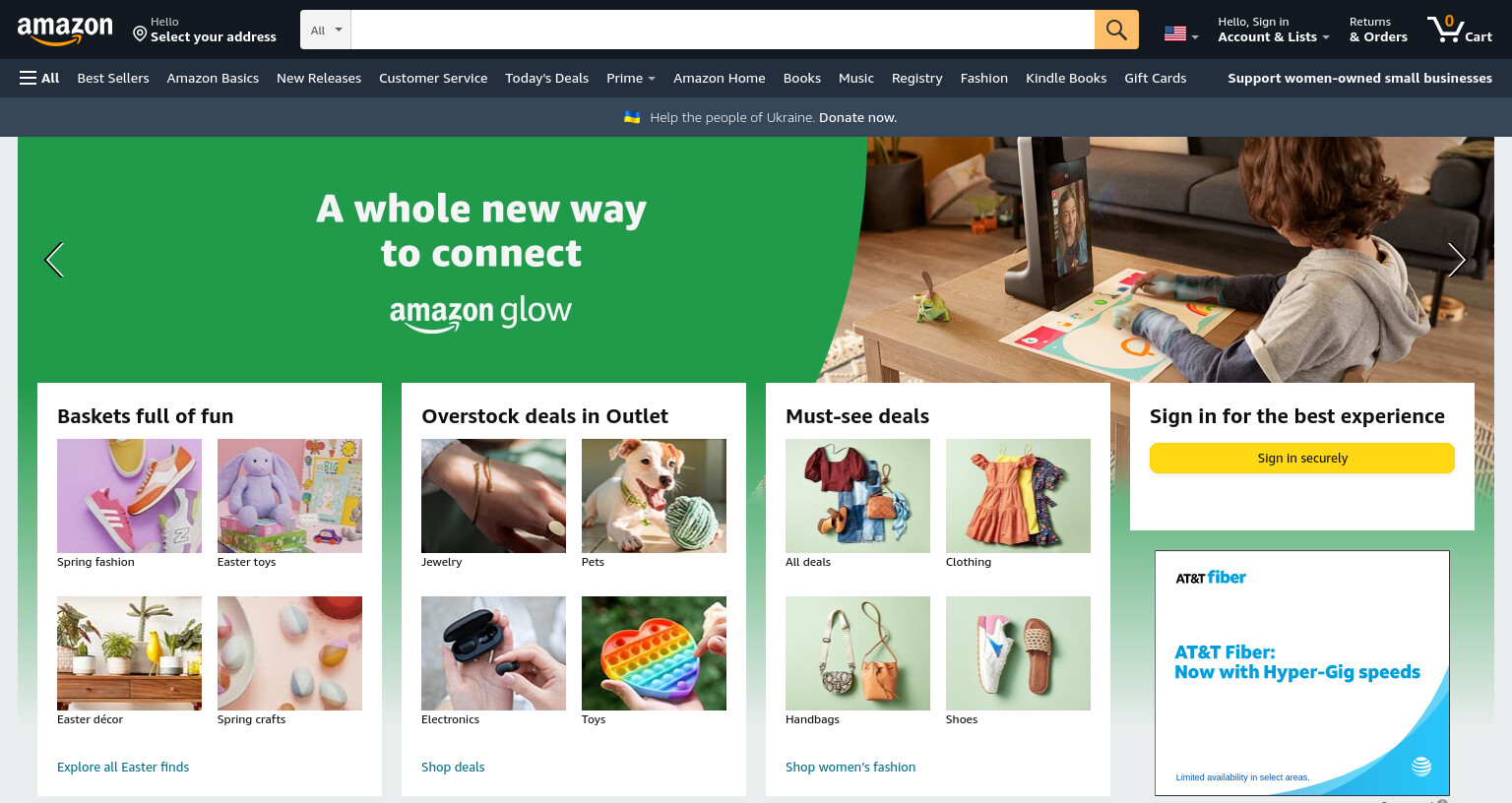The width and height of the screenshot is (1512, 803).
Task: Click the Sign in securely button
Action: point(1301,458)
